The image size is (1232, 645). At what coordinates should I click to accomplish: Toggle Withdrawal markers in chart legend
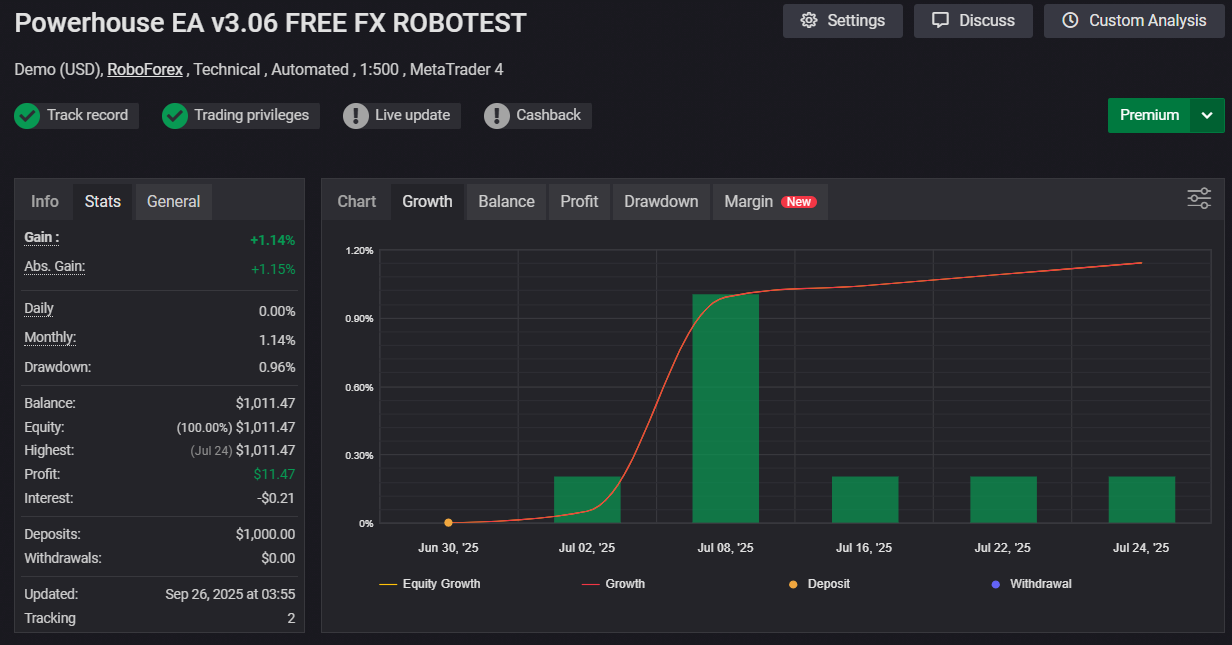[1031, 584]
